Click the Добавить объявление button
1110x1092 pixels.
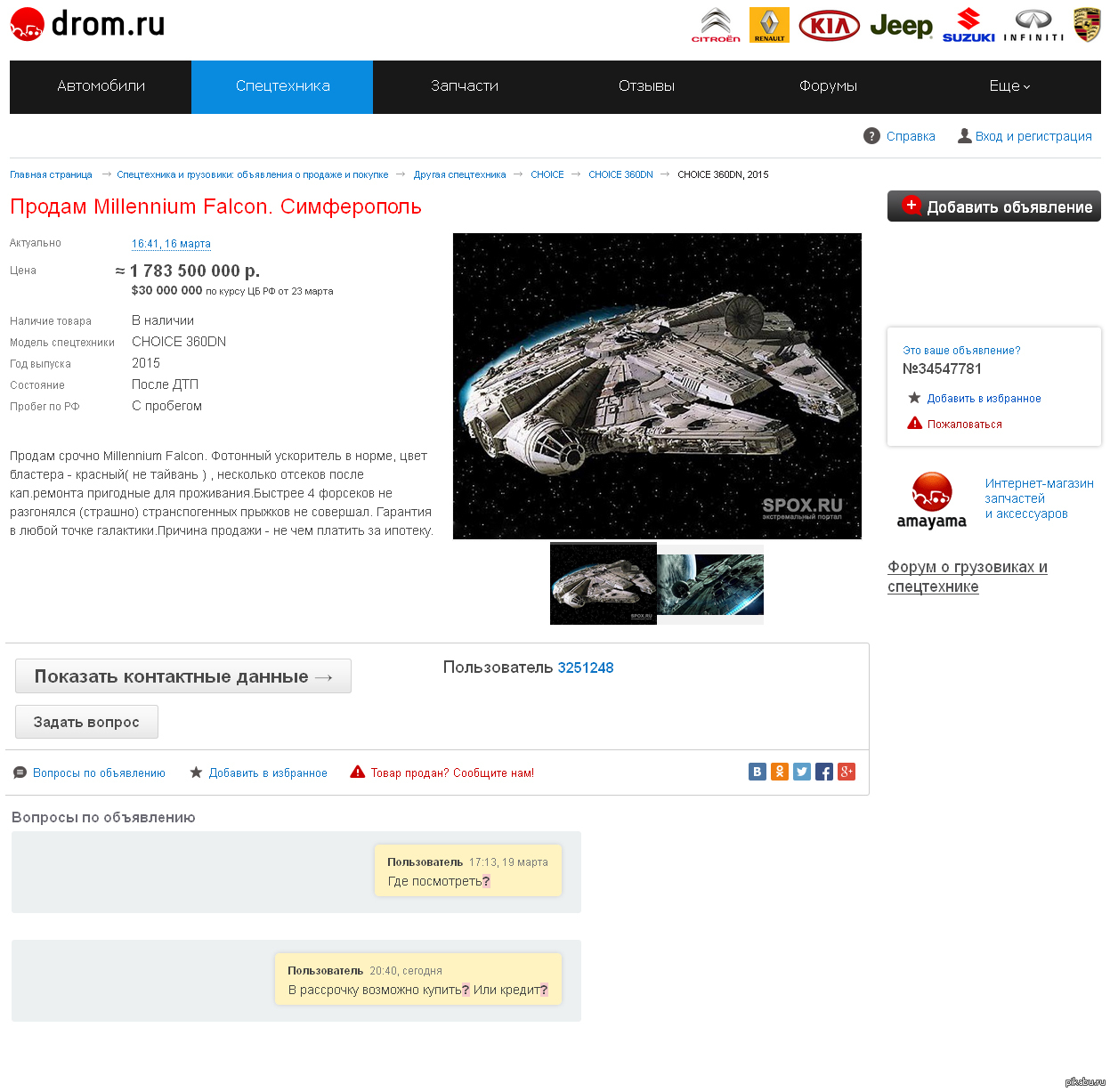click(x=994, y=206)
